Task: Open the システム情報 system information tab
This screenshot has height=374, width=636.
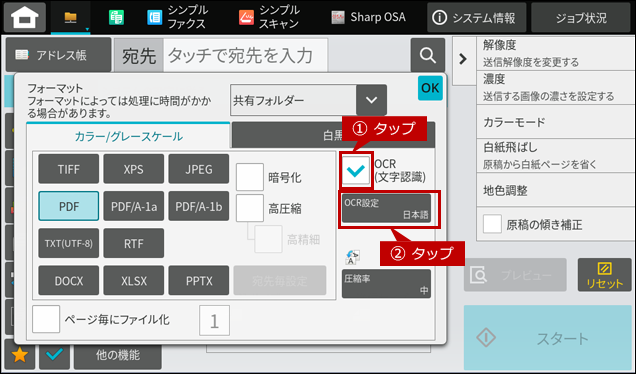Action: click(x=476, y=17)
